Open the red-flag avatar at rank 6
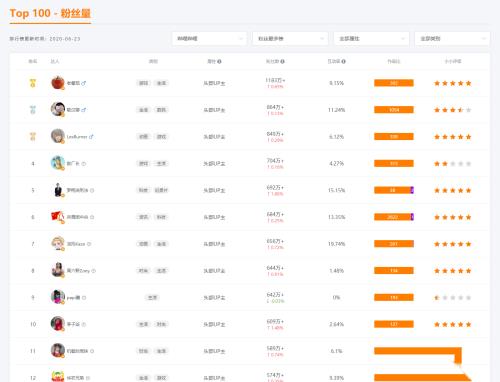This screenshot has width=500, height=382. pyautogui.click(x=58, y=217)
